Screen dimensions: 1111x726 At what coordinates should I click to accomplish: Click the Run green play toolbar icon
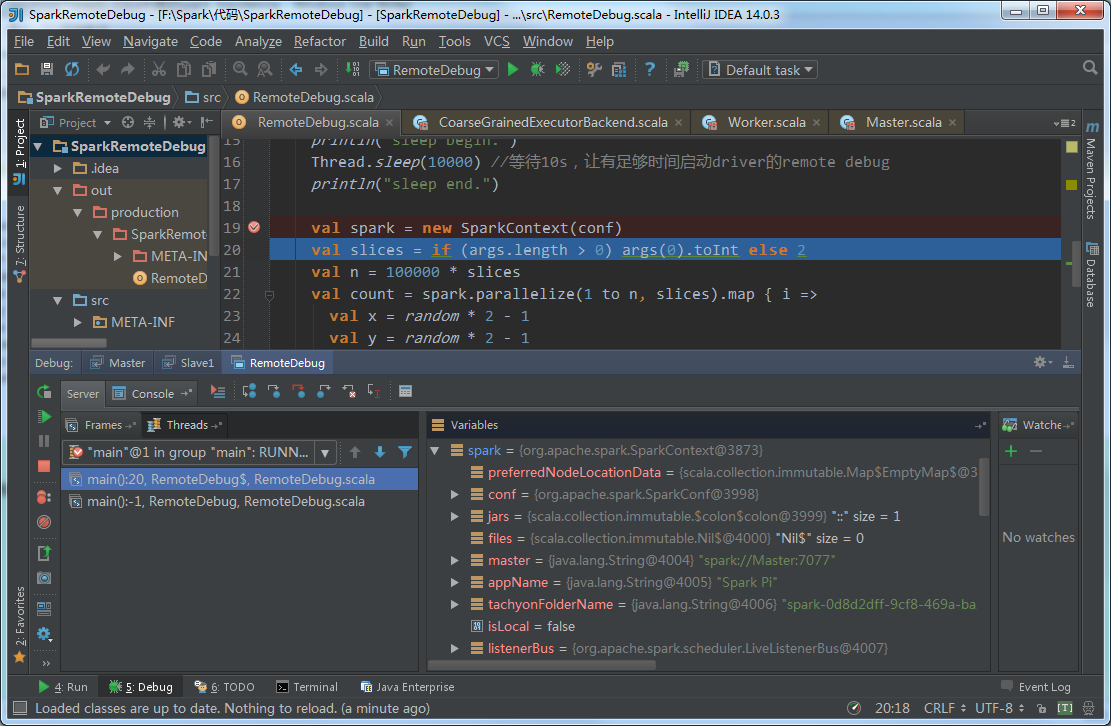(513, 69)
